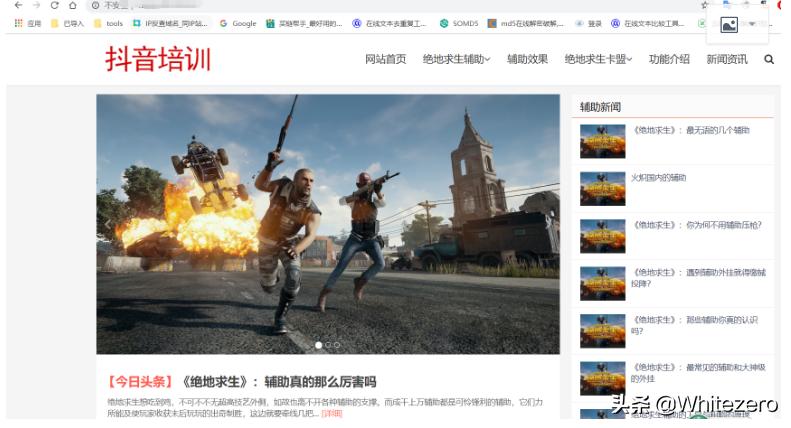
Task: Click the site info icon in address bar
Action: point(95,6)
